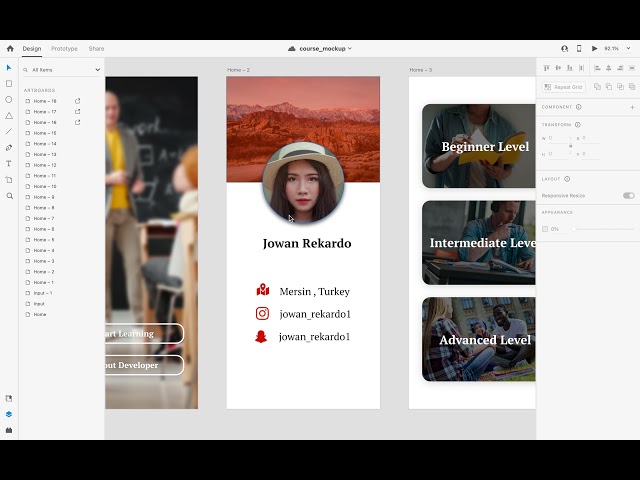Click the Component info icon

579,107
